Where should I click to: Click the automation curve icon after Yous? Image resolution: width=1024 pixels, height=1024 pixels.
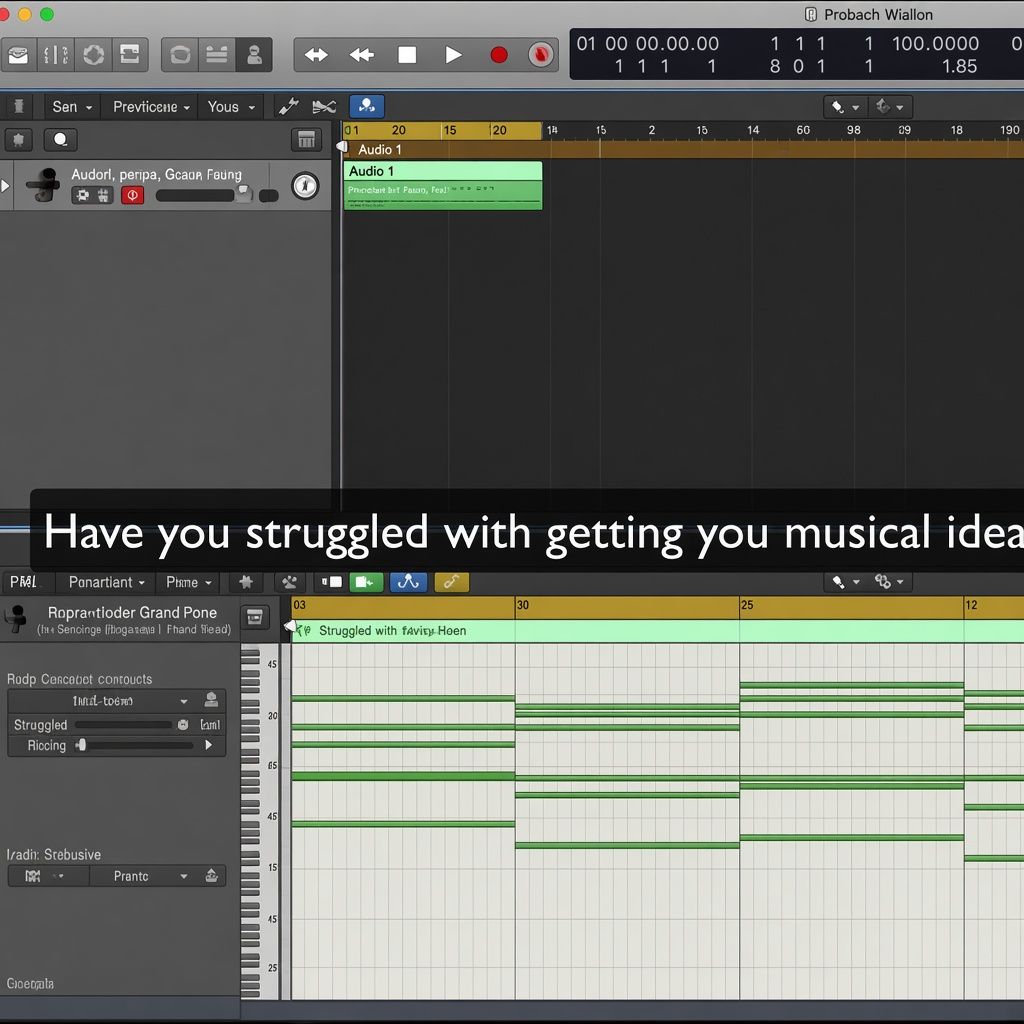(x=288, y=106)
